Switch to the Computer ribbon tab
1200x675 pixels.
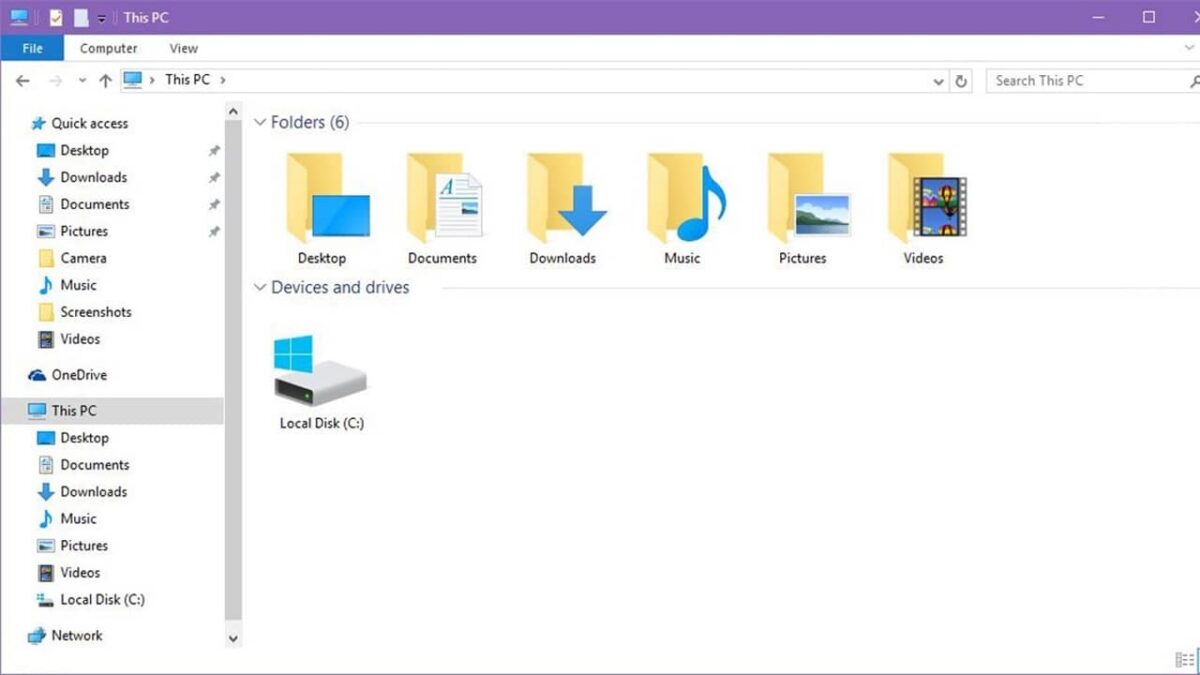point(108,47)
